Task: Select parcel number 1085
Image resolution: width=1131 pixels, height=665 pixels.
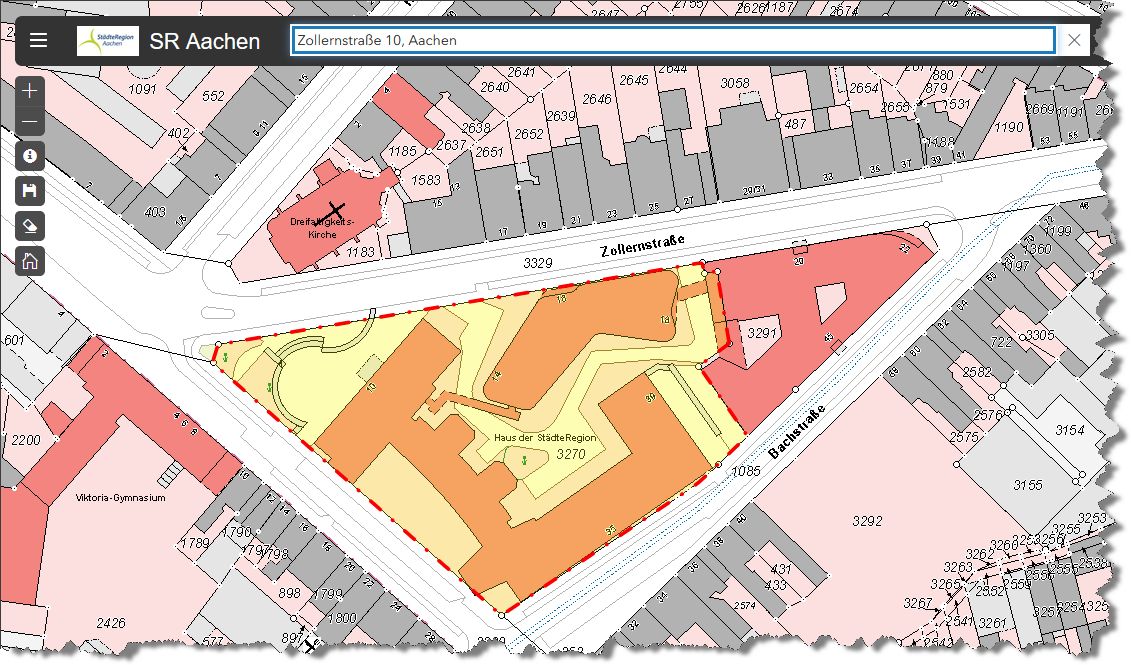Action: click(x=746, y=471)
